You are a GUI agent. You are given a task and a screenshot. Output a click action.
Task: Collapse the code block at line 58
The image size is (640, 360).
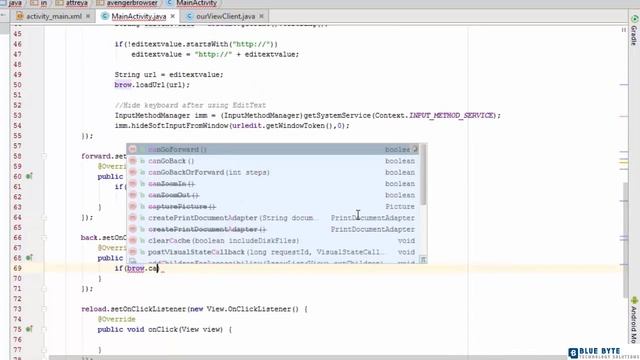[44, 156]
